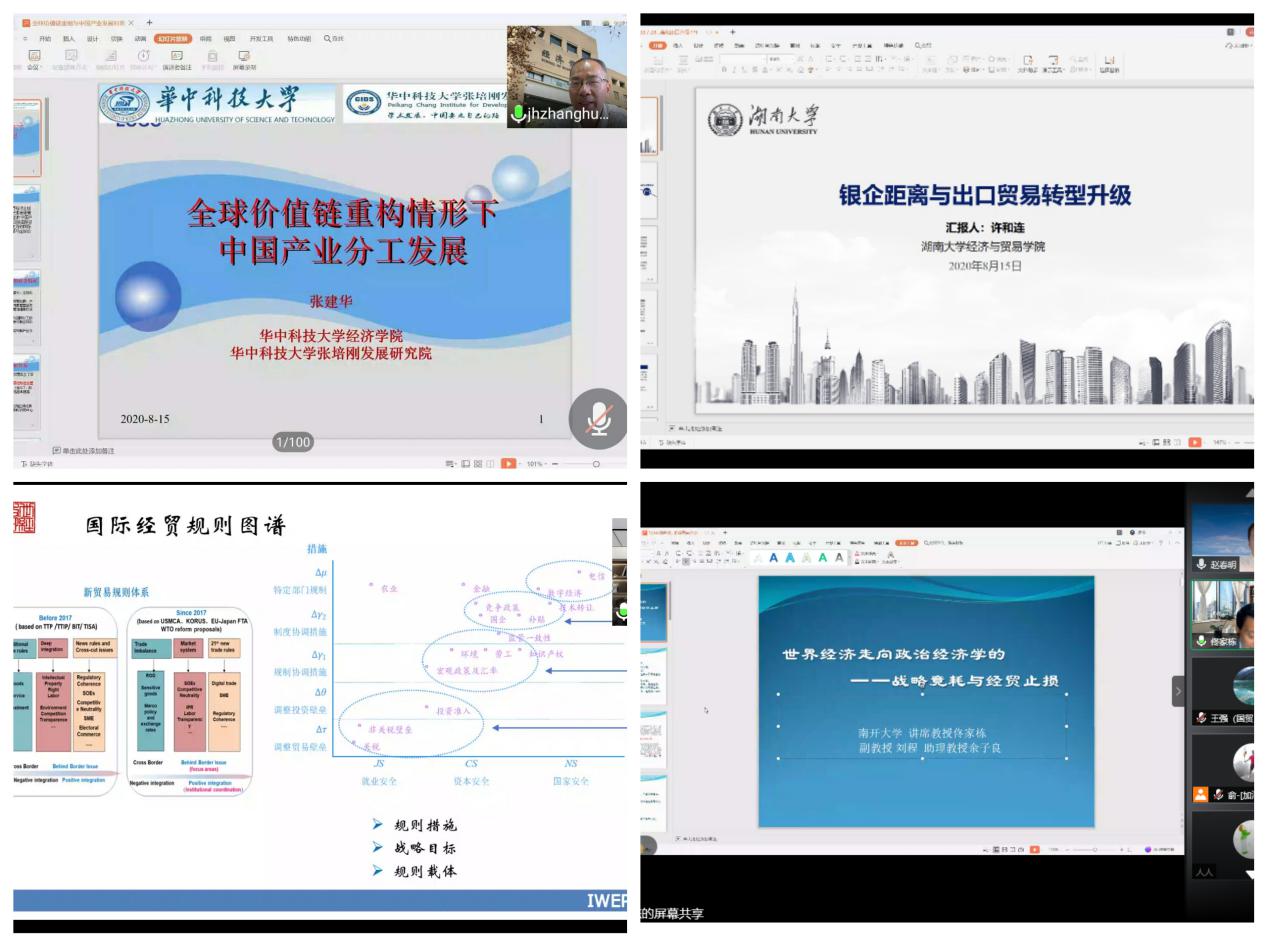Image resolution: width=1267 pixels, height=950 pixels.
Task: Click the orange participant avatar icon beside 俞
Action: (1200, 794)
